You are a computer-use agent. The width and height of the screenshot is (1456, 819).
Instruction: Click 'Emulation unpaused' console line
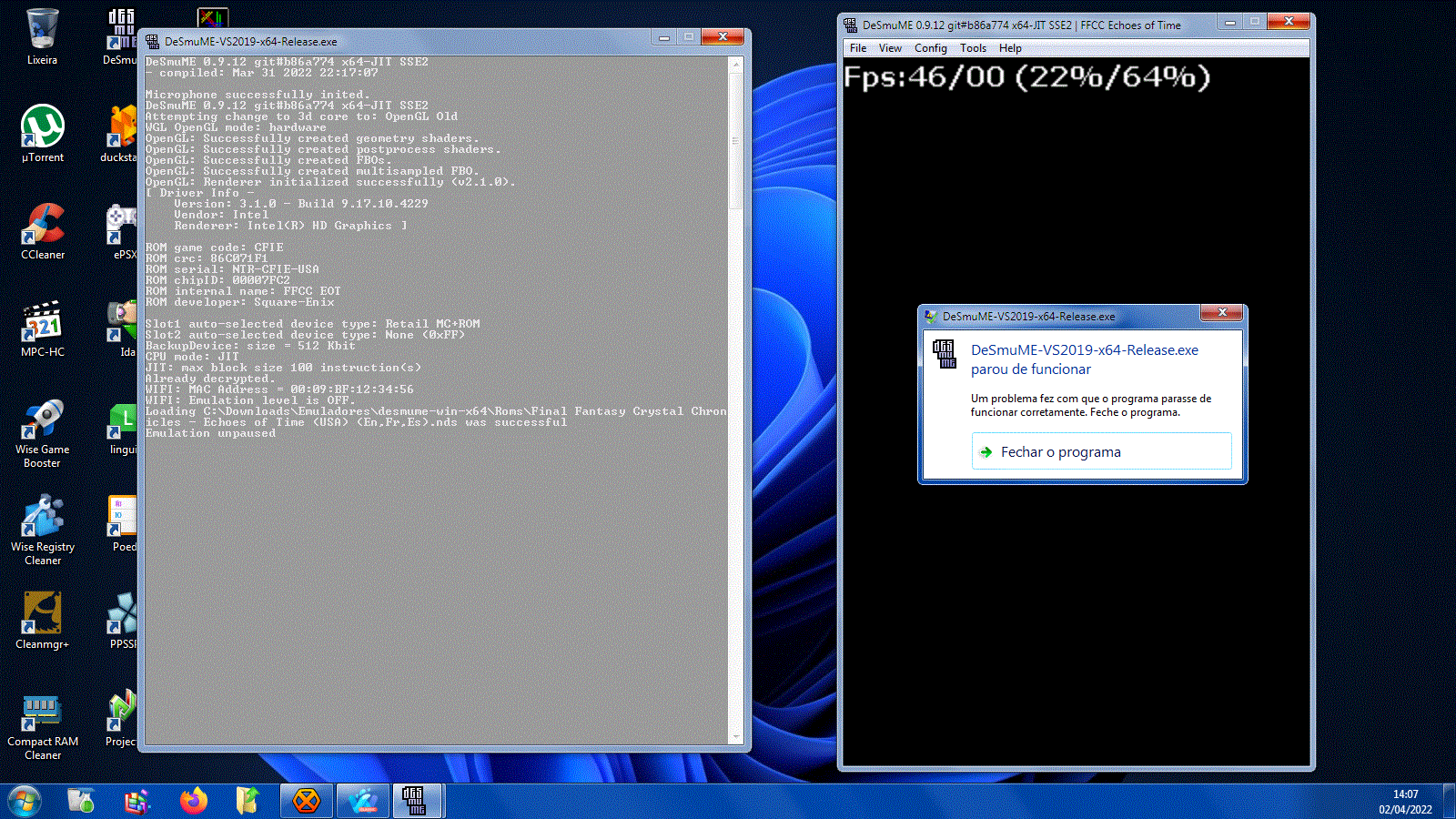pos(210,433)
